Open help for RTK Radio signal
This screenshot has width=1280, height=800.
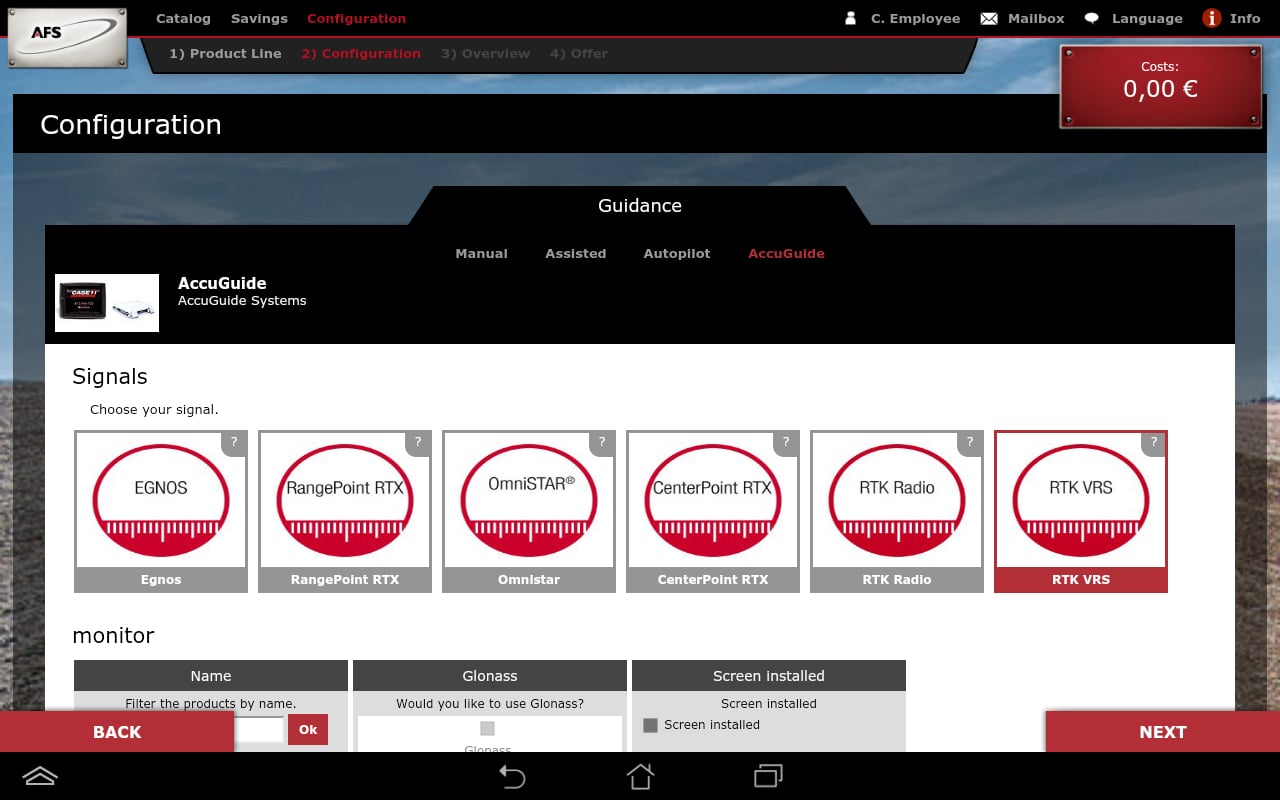pos(970,443)
